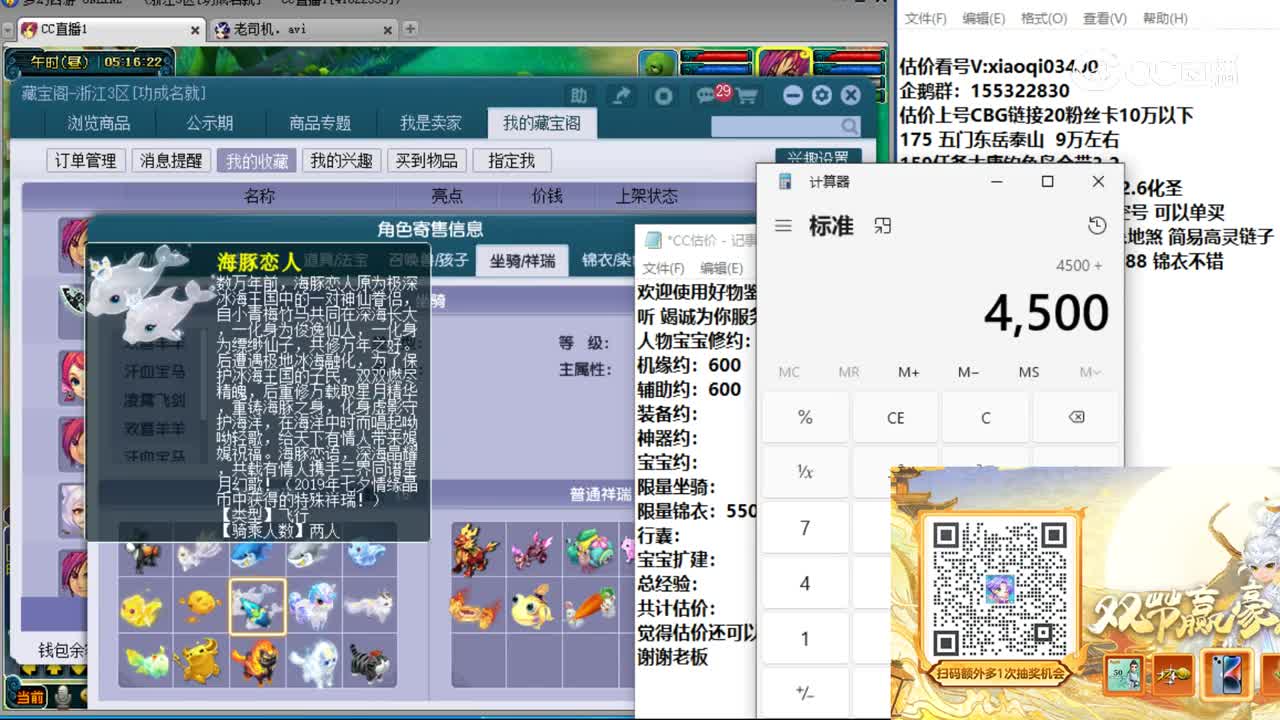Open 帮助(H) menu in background Notepad

click(1165, 18)
